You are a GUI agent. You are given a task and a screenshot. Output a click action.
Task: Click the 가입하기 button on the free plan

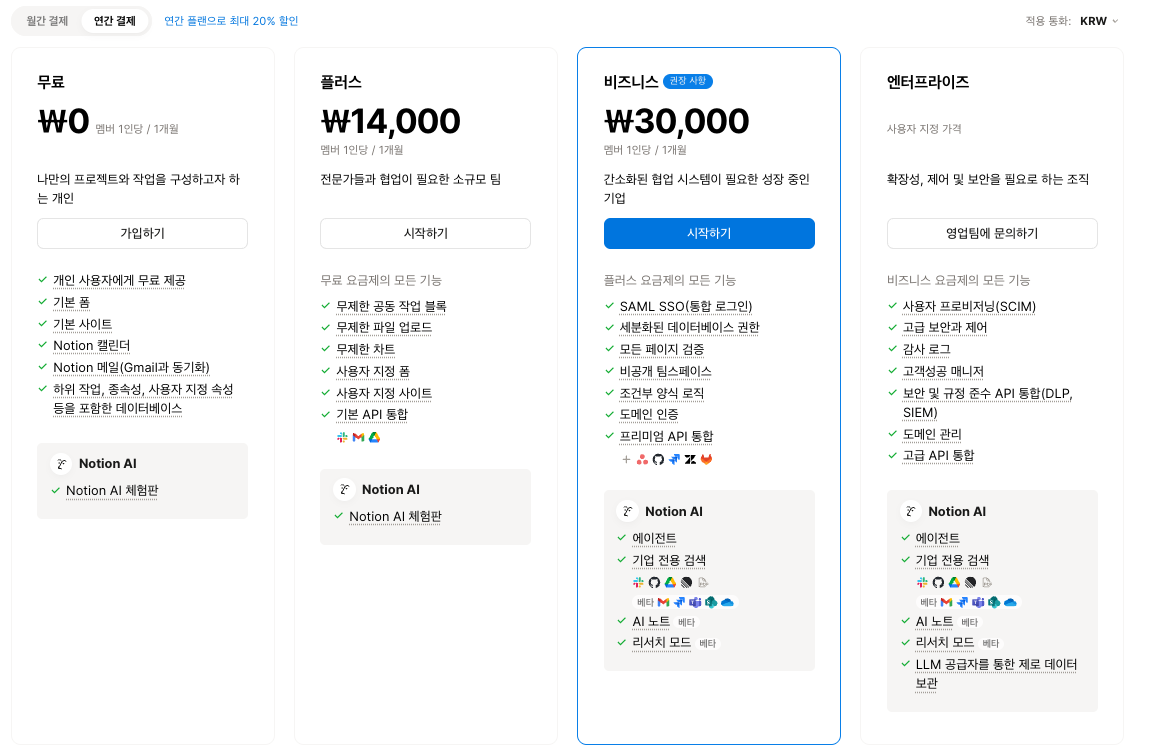pos(142,233)
